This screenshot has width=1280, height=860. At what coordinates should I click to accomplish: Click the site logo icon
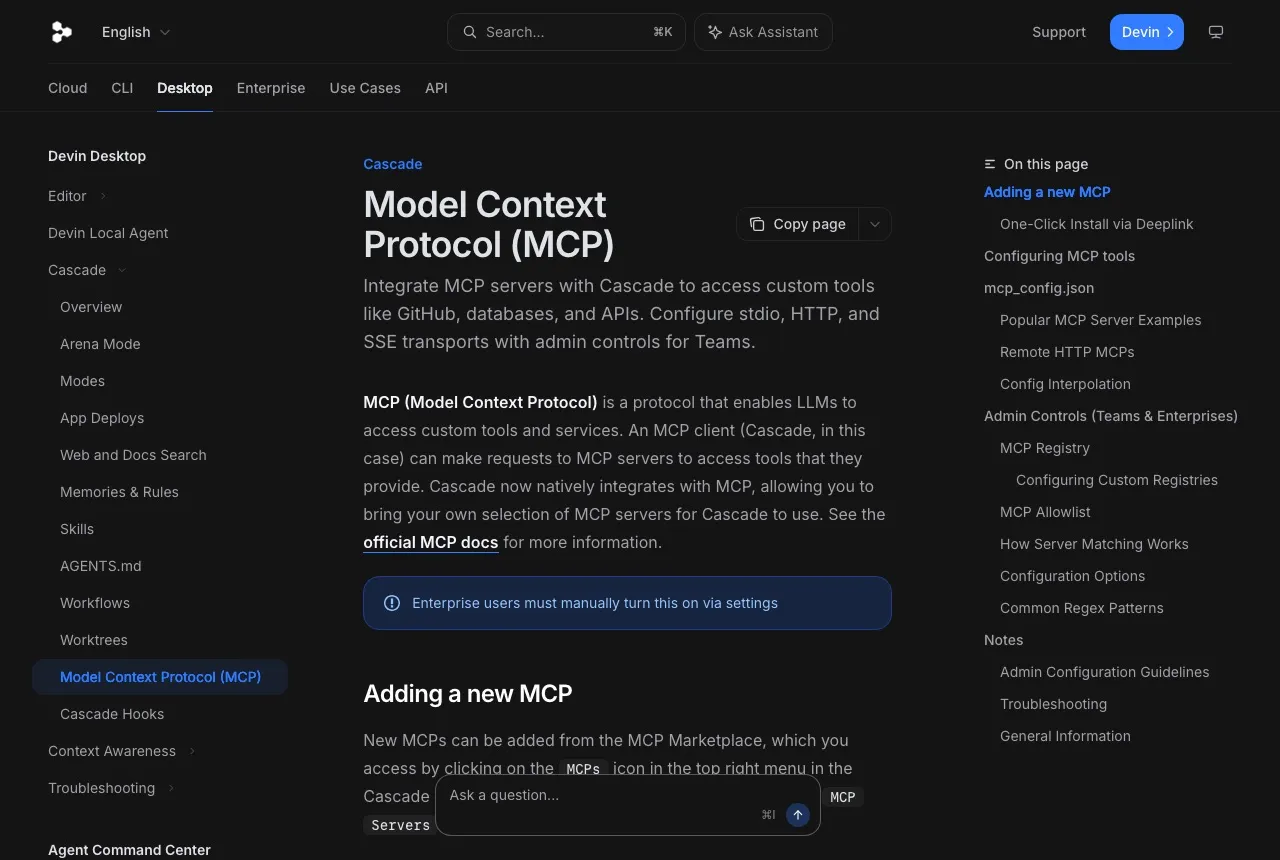(x=61, y=32)
